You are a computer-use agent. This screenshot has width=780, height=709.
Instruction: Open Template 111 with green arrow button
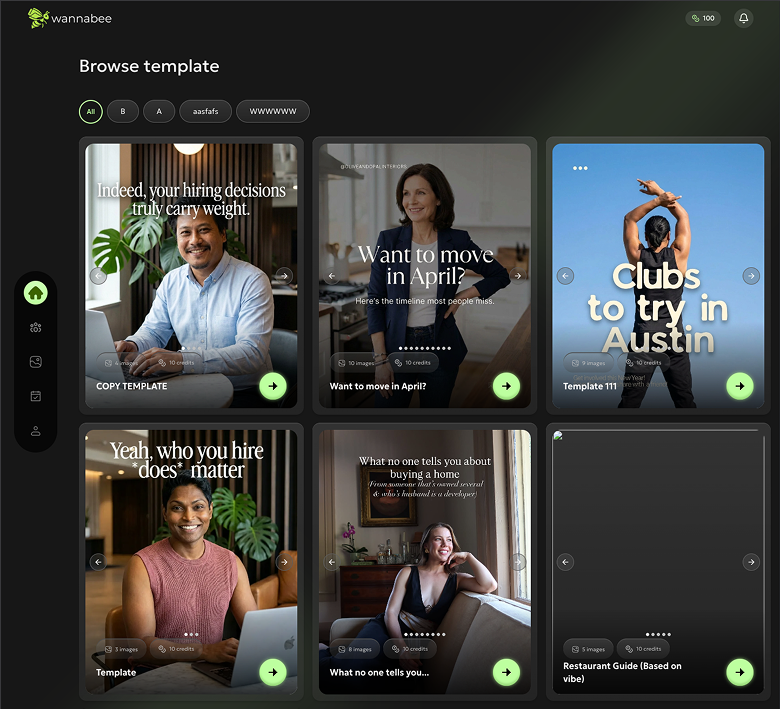(x=740, y=386)
